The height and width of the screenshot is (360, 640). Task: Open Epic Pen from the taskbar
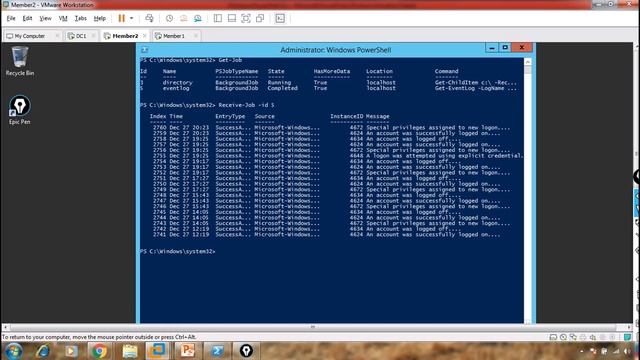246,351
